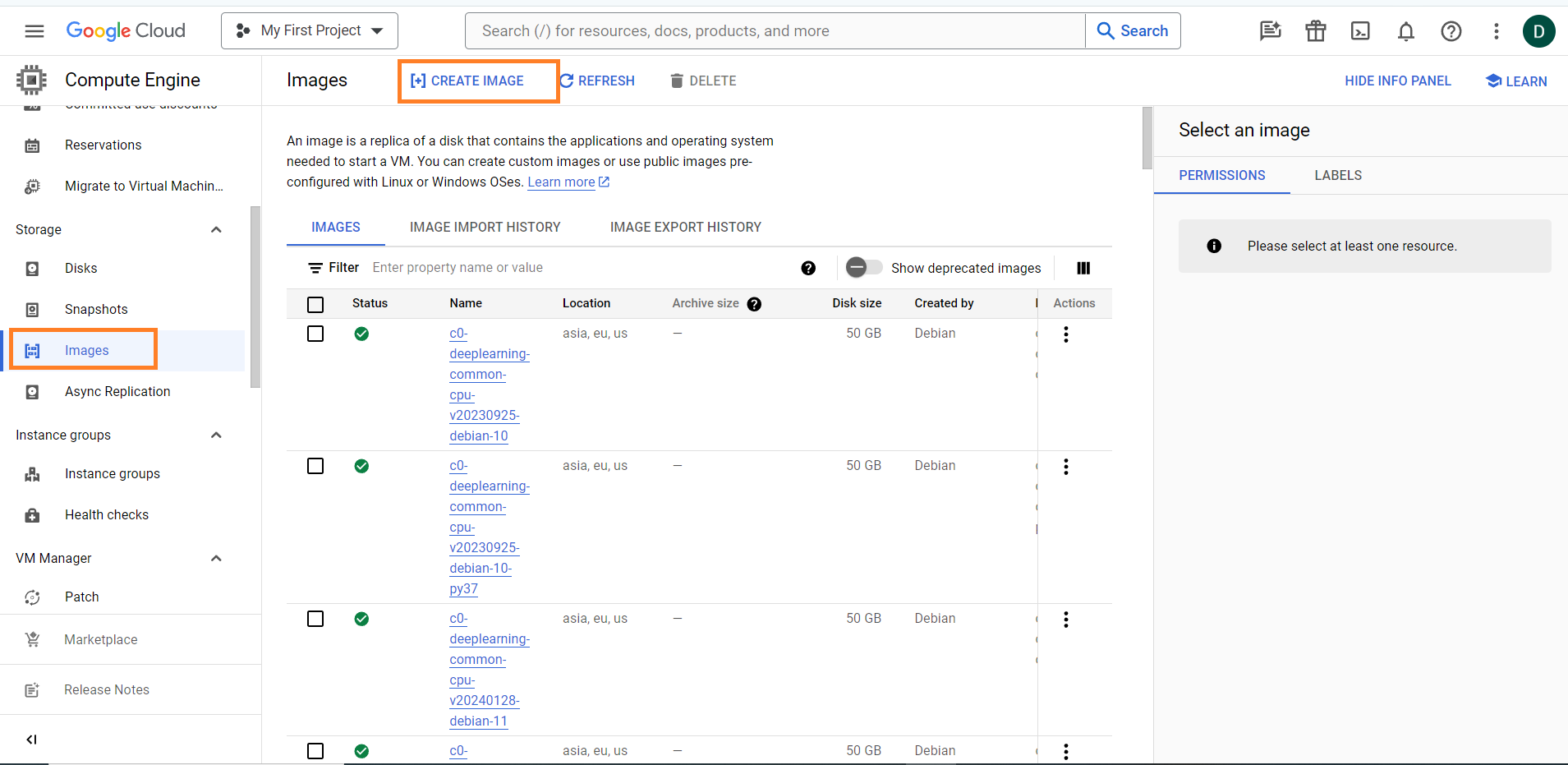Click the Refresh button
The height and width of the screenshot is (765, 1568).
point(597,81)
